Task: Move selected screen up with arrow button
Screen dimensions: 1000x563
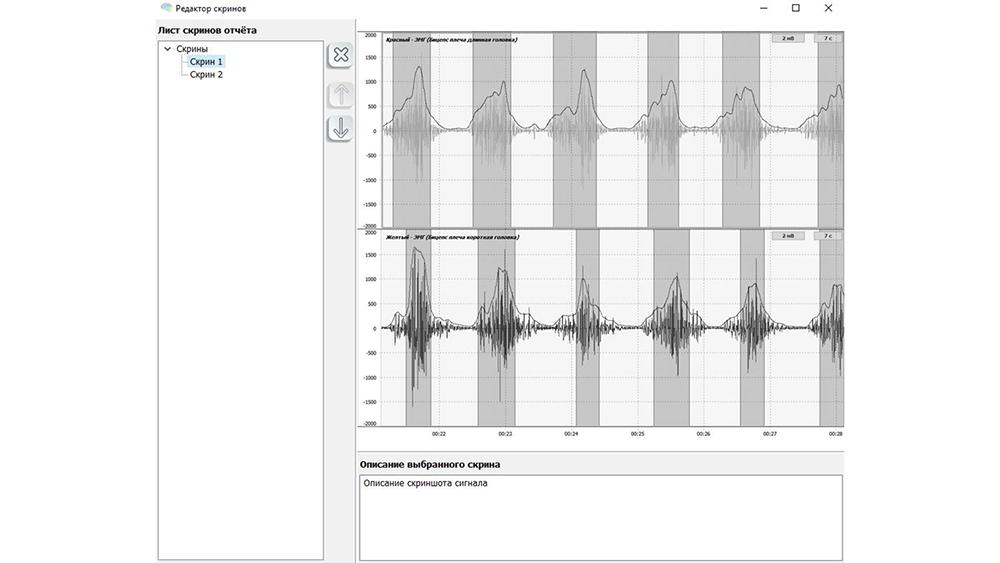Action: point(341,94)
